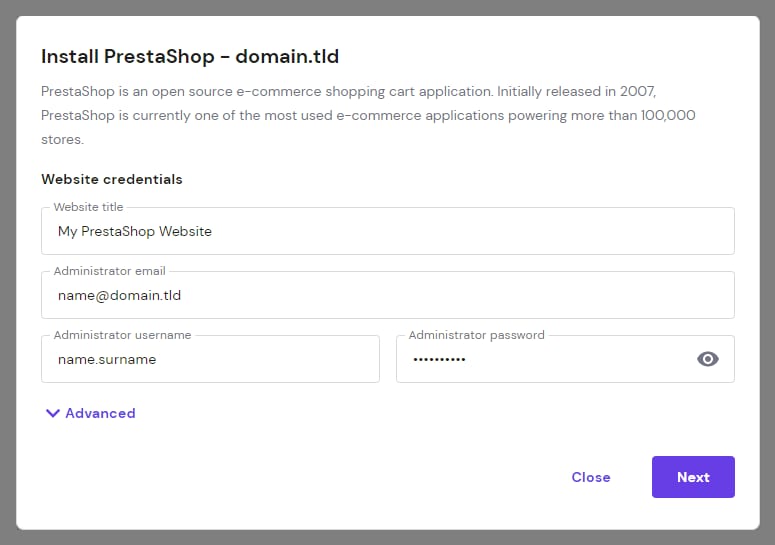Click the "Administrator username" field label

point(122,335)
